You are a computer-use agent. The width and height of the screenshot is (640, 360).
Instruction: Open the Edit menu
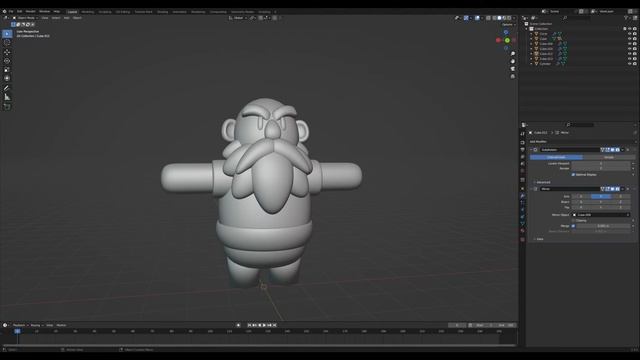(19, 11)
